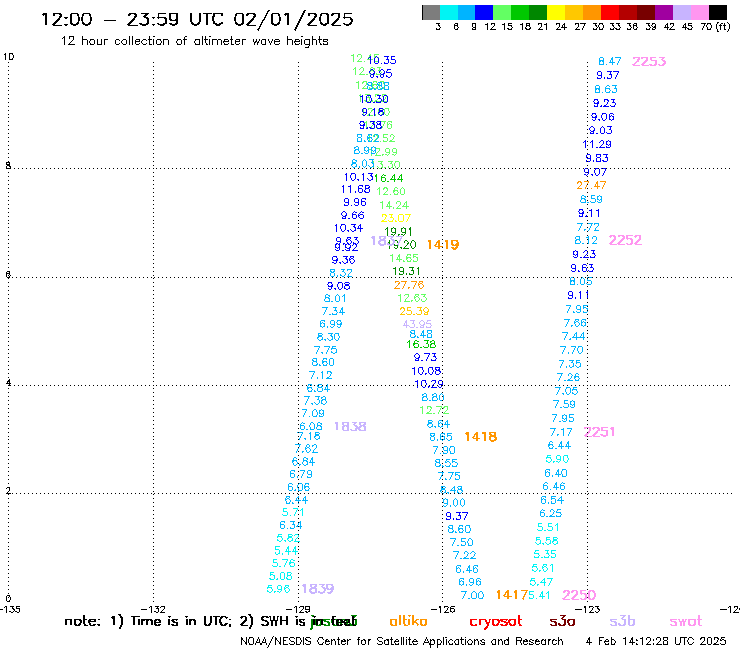This screenshot has height=650, width=740.
Task: Click the wave height value 19.31
Action: (406, 271)
